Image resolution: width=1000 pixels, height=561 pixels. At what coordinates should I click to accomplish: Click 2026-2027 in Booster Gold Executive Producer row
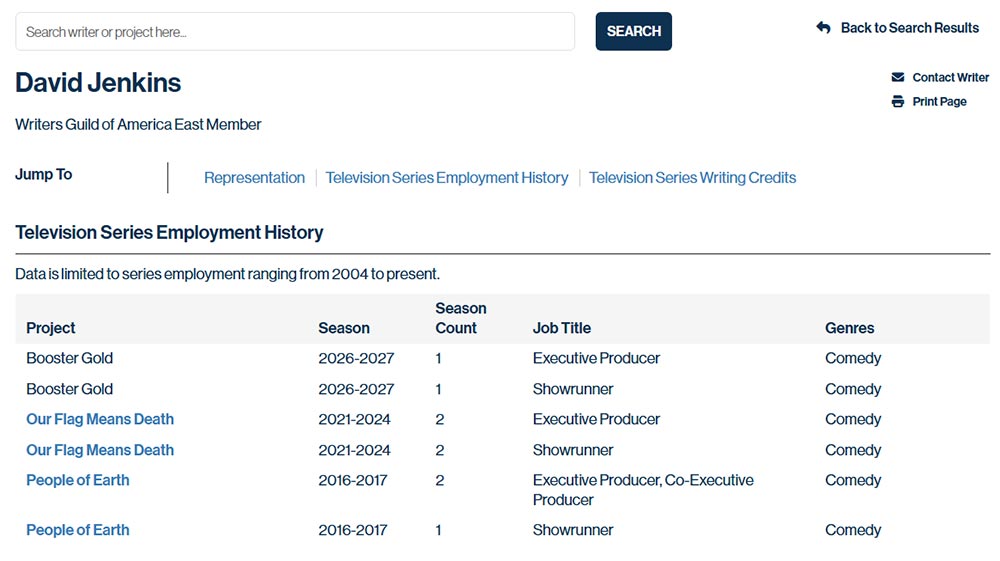[x=356, y=358]
